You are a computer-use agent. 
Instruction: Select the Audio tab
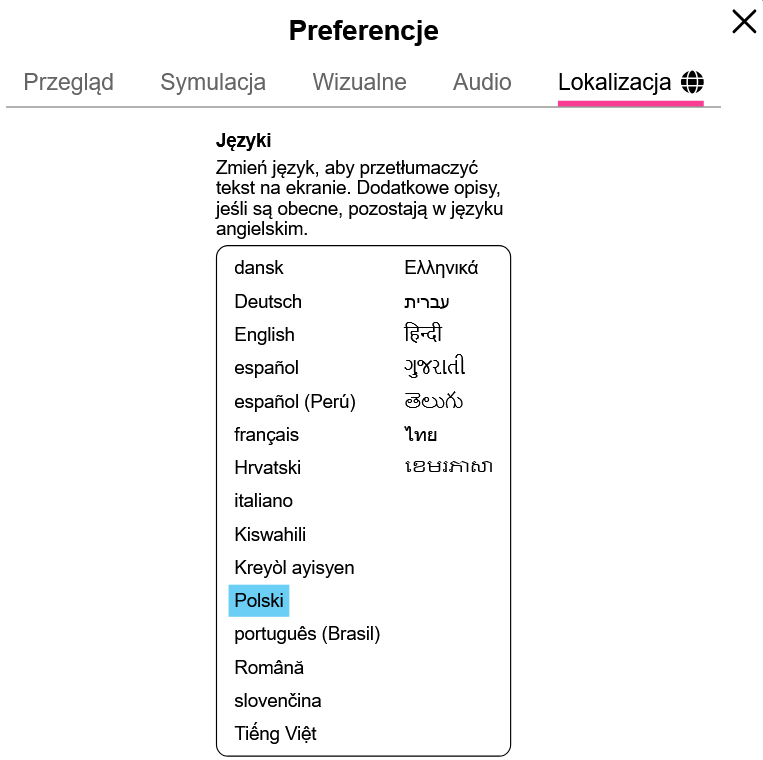coord(482,82)
